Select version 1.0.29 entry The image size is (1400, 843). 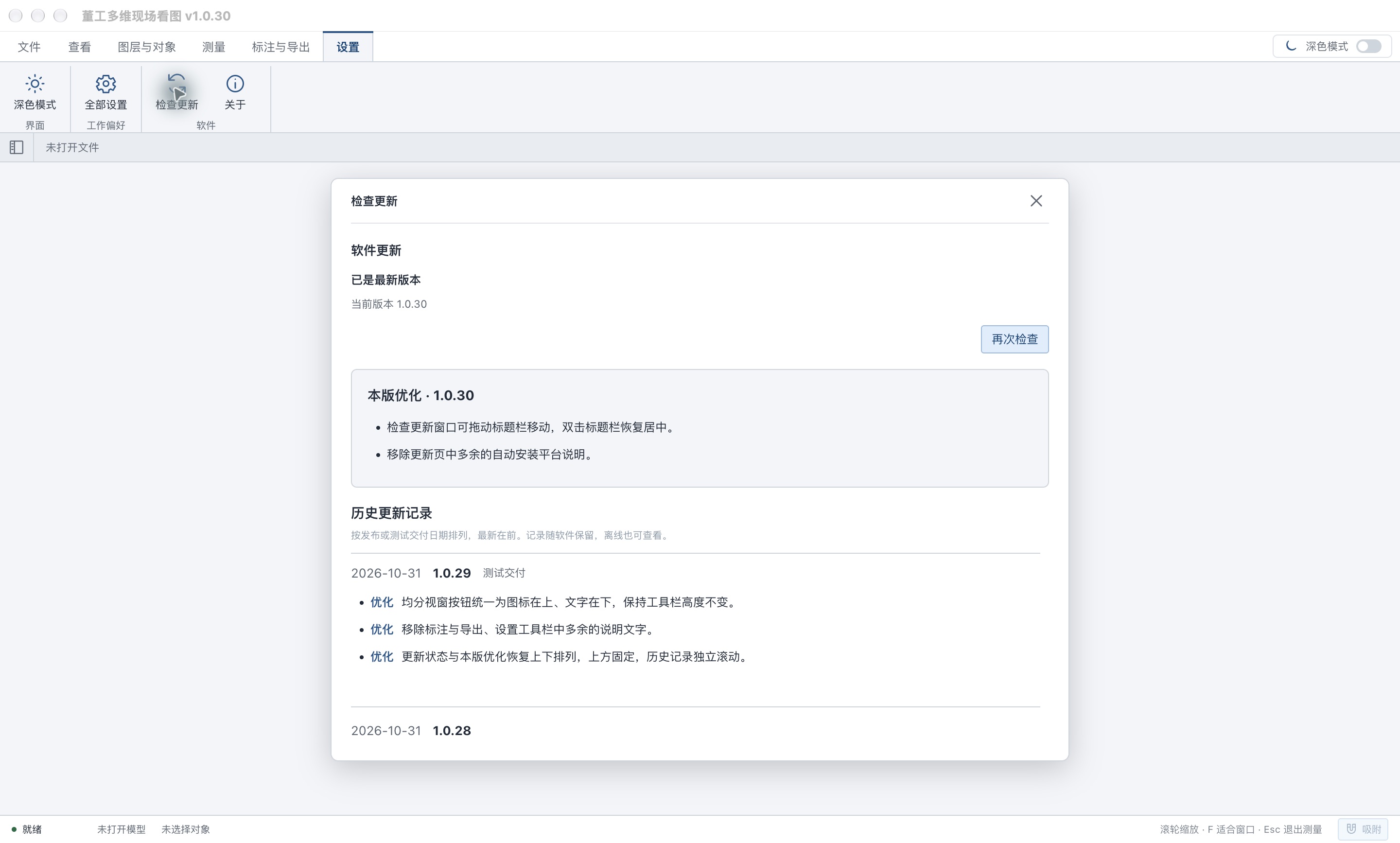pyautogui.click(x=452, y=573)
